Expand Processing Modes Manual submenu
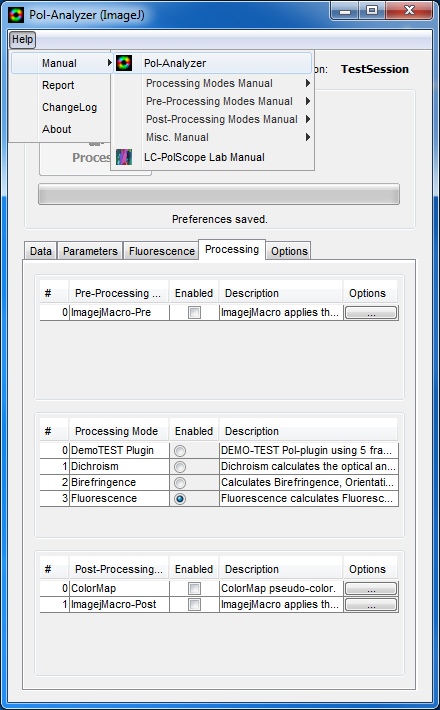440x710 pixels. [x=212, y=83]
